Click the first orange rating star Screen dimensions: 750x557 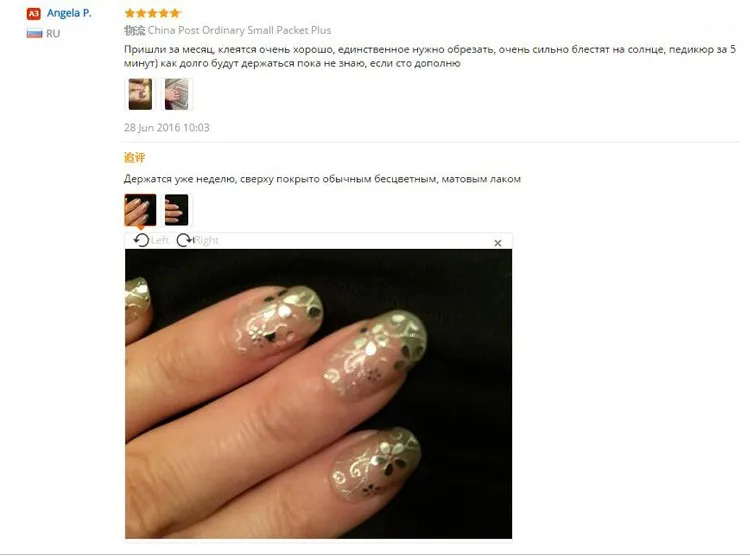130,13
